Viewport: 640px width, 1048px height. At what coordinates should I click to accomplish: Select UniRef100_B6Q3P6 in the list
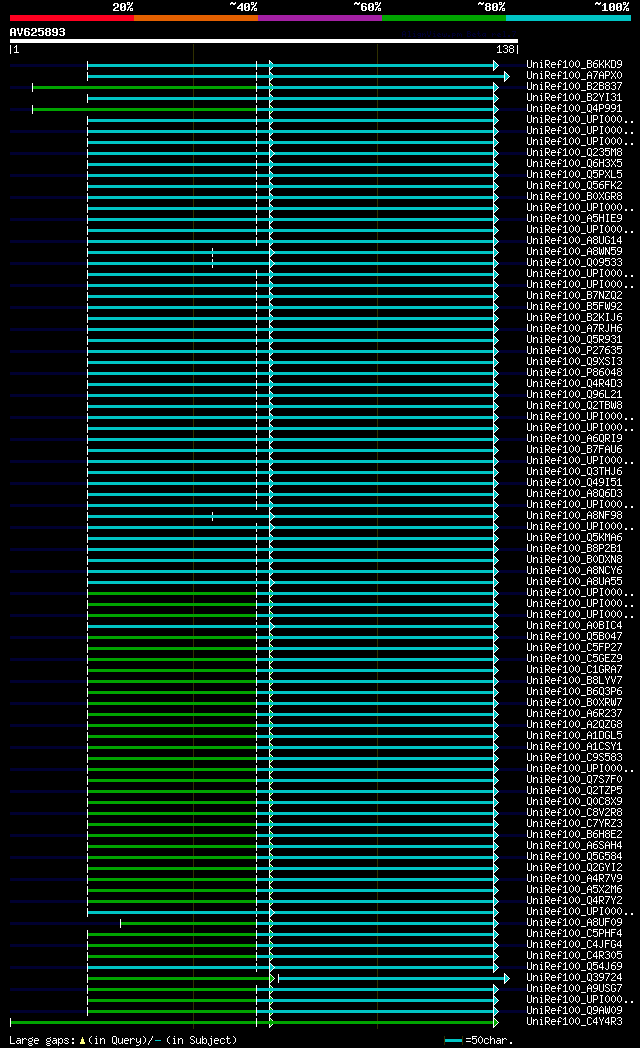574,692
